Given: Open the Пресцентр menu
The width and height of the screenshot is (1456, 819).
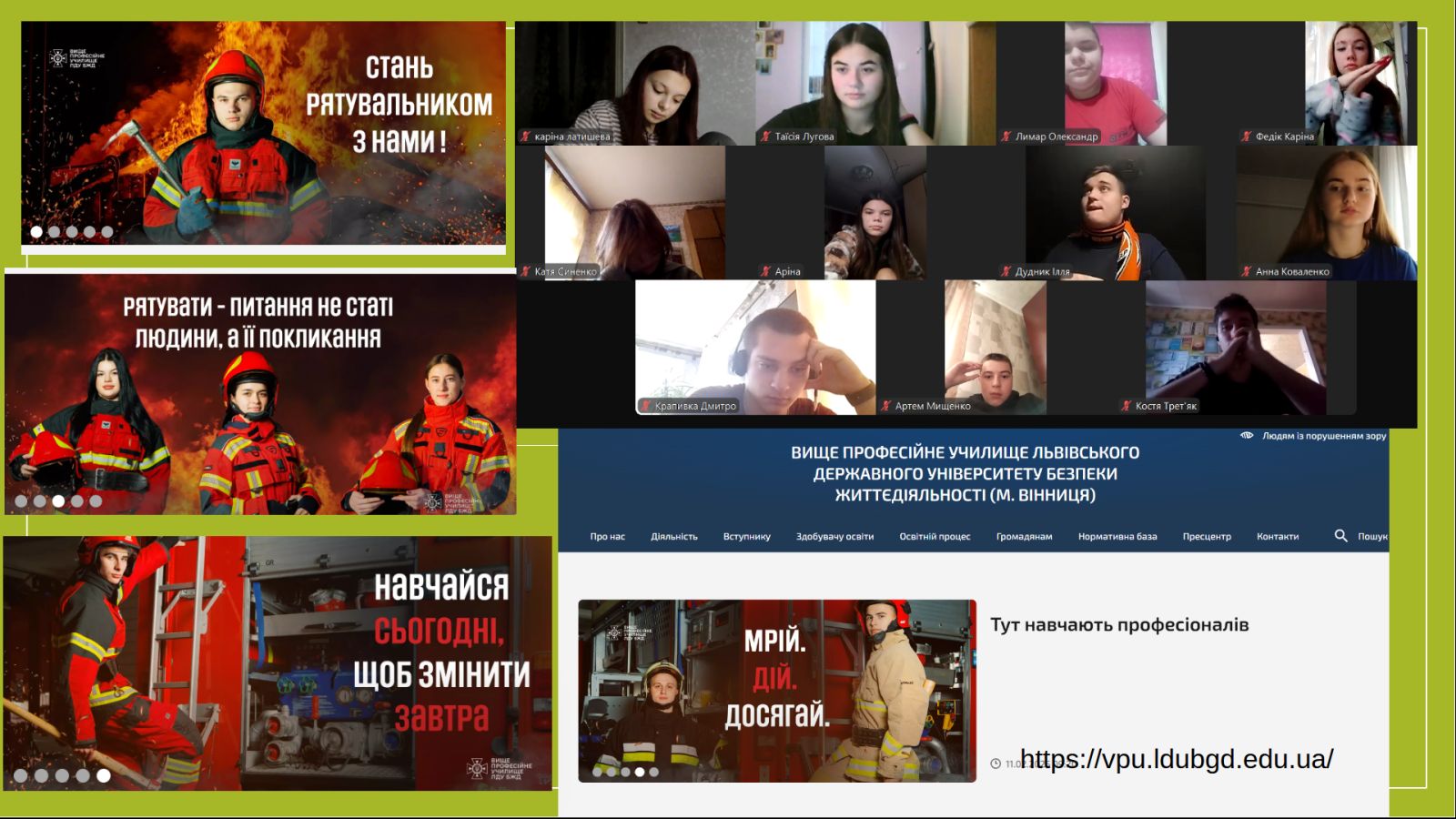Looking at the screenshot, I should click(1207, 537).
